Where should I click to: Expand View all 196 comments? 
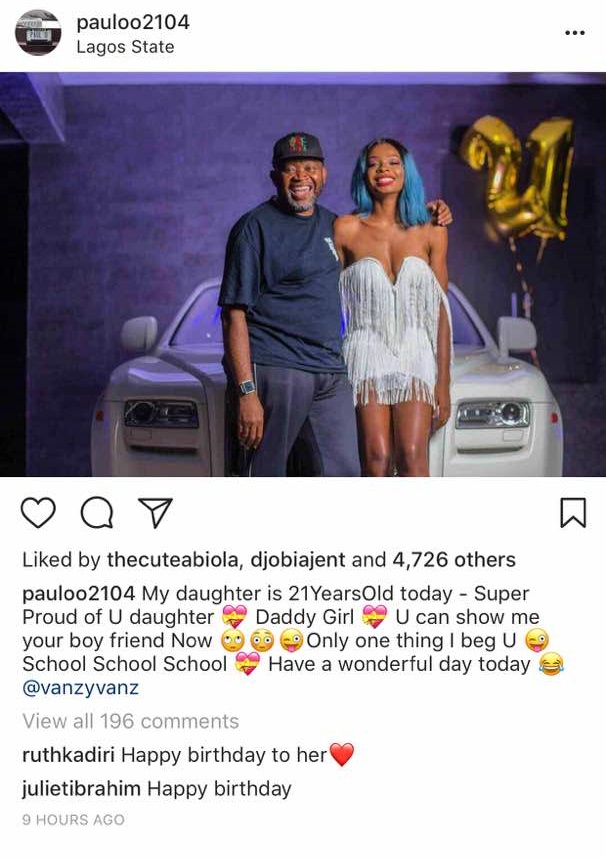(130, 721)
